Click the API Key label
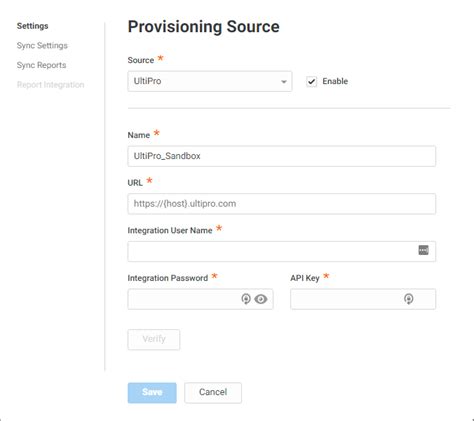474x421 pixels. (305, 278)
